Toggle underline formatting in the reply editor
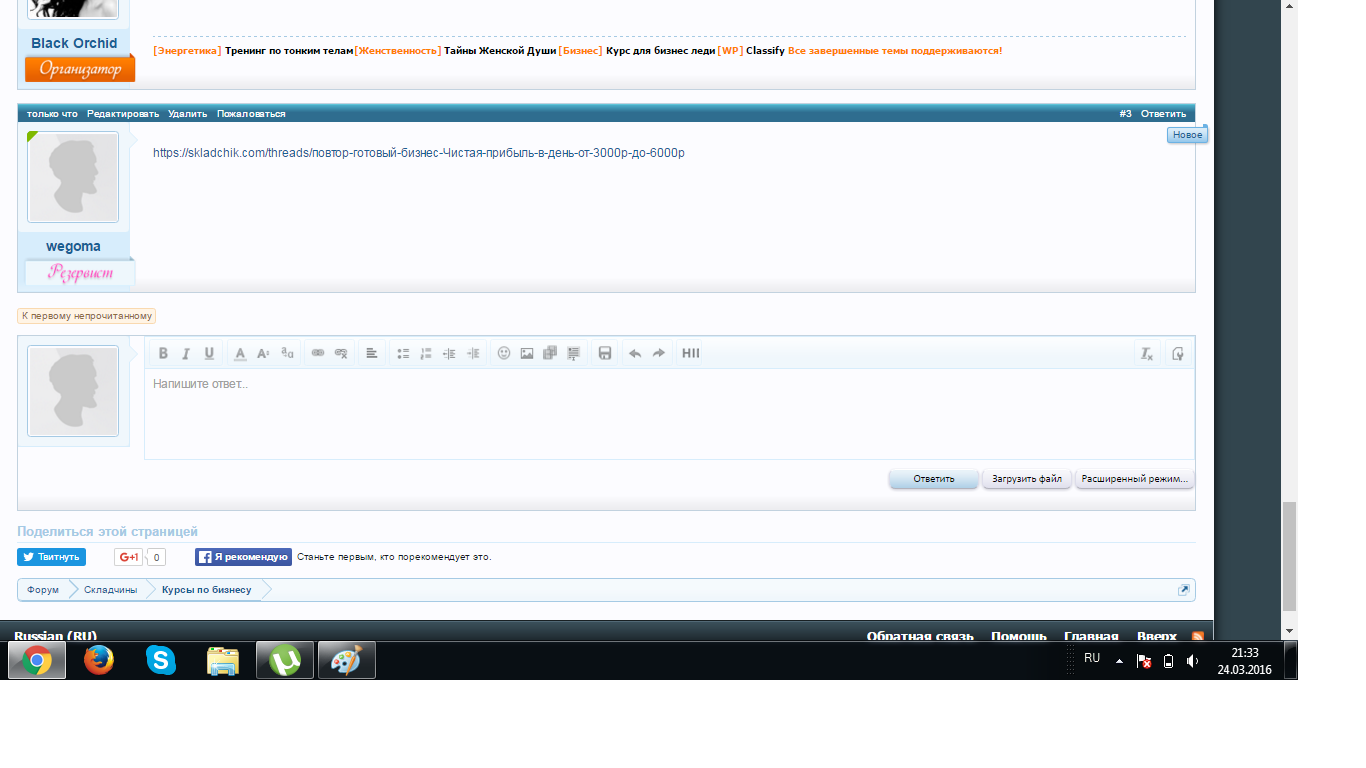This screenshot has height=768, width=1366. [x=209, y=353]
